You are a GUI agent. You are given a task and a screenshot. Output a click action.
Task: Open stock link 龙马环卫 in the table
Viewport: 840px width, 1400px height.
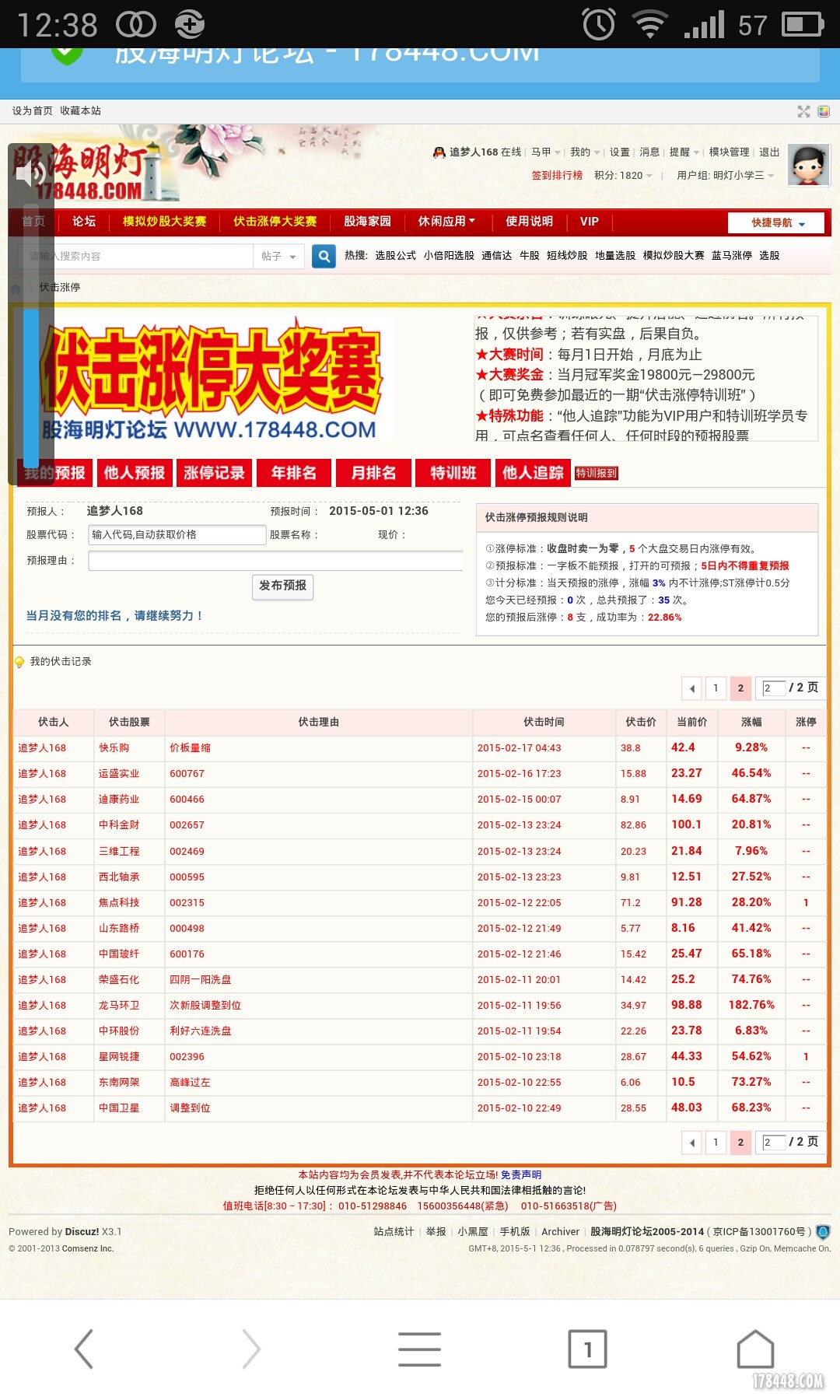pyautogui.click(x=119, y=1006)
